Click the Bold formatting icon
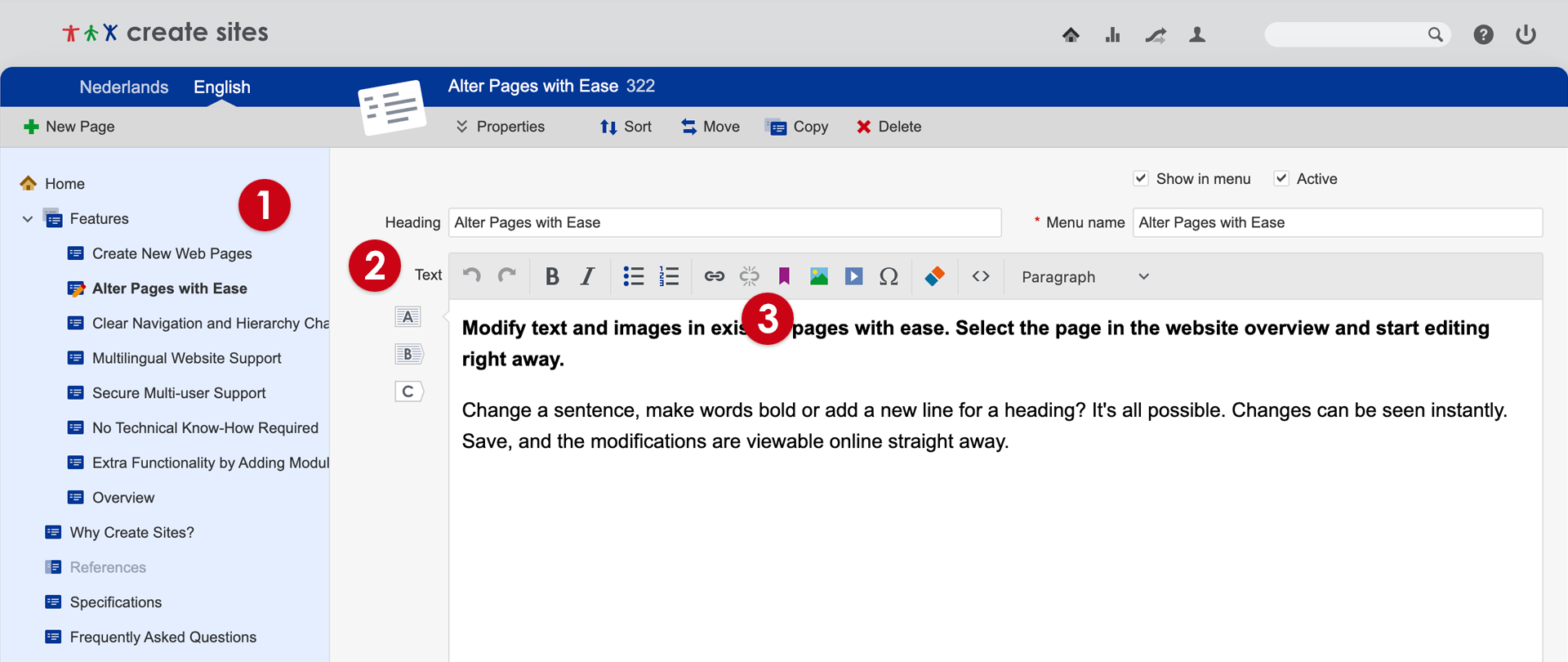This screenshot has height=662, width=1568. pos(552,277)
